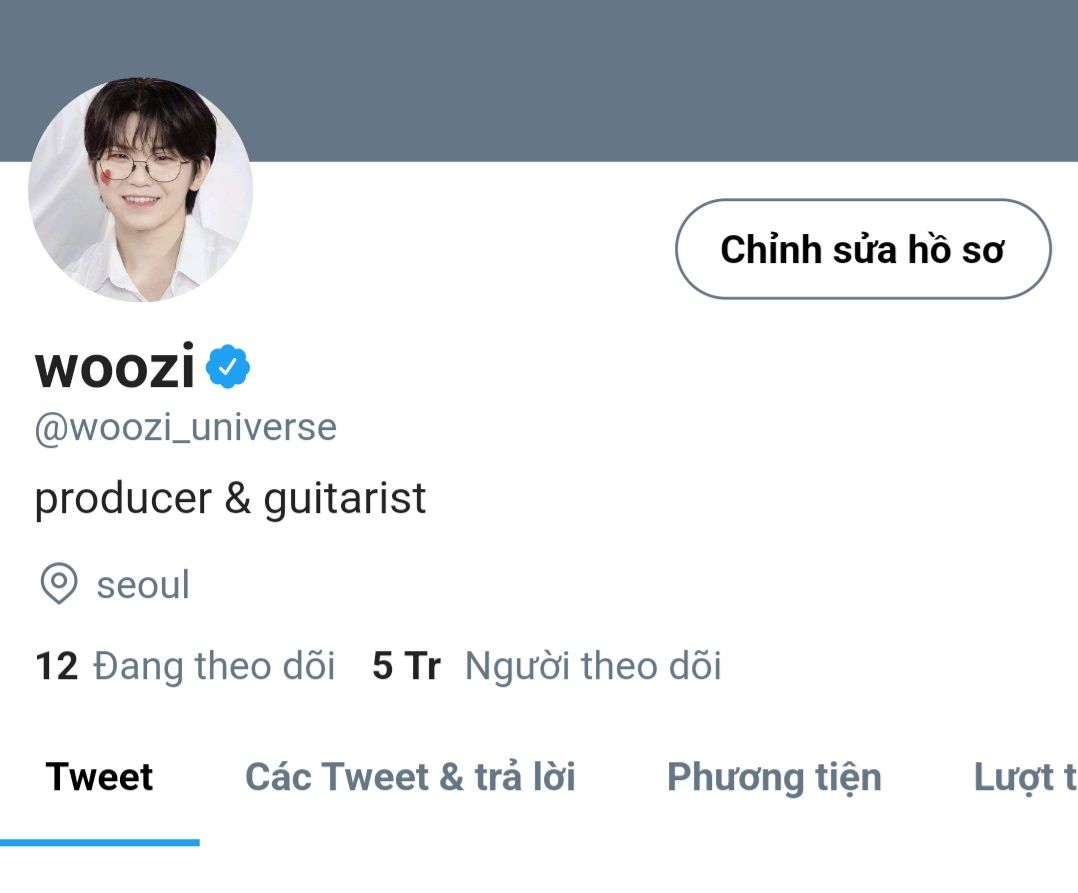Click the blue verified badge beside woozi

pos(228,368)
